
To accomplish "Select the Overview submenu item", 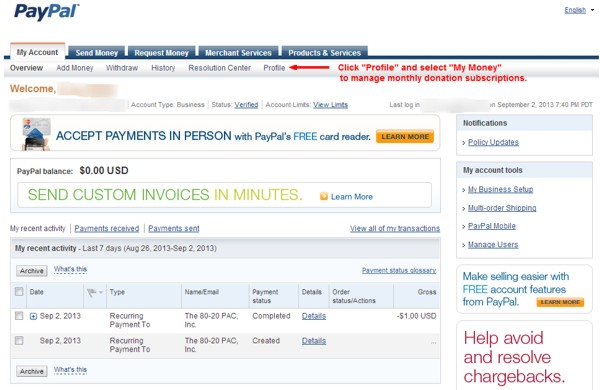I will tap(26, 68).
